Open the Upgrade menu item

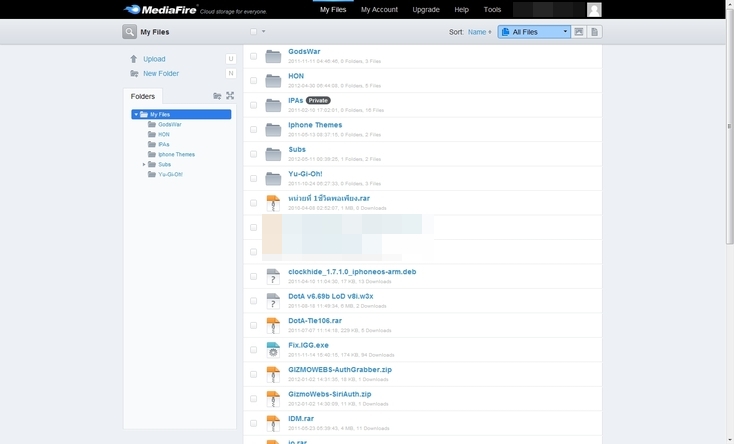[426, 9]
